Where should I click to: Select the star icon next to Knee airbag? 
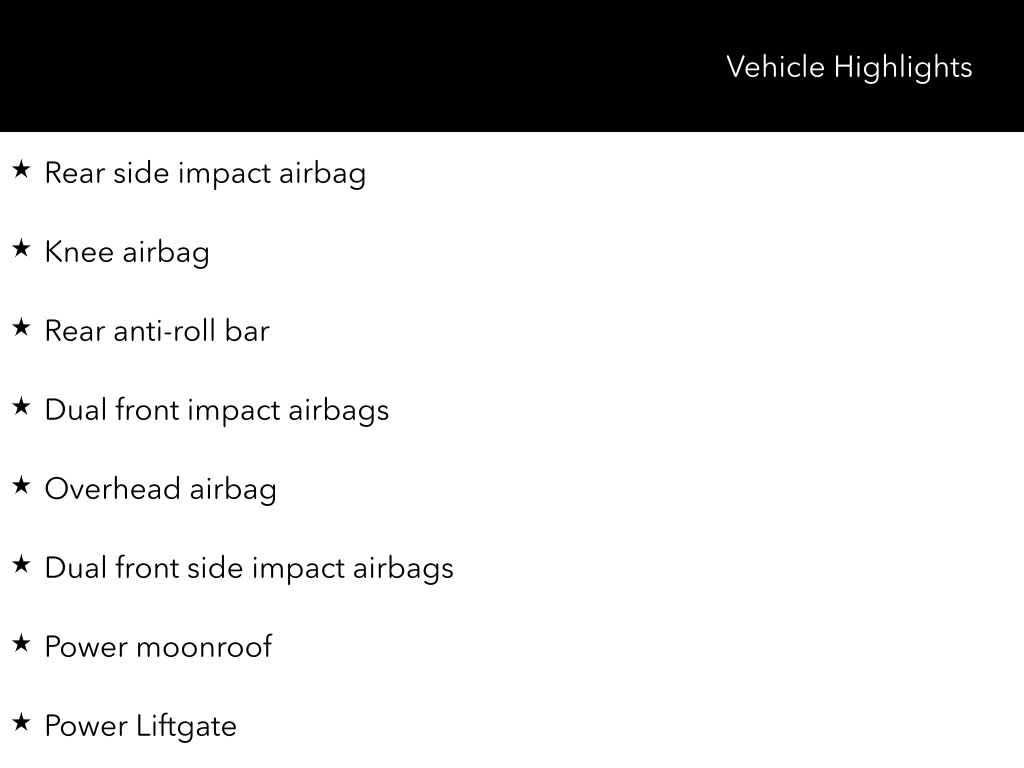(21, 250)
